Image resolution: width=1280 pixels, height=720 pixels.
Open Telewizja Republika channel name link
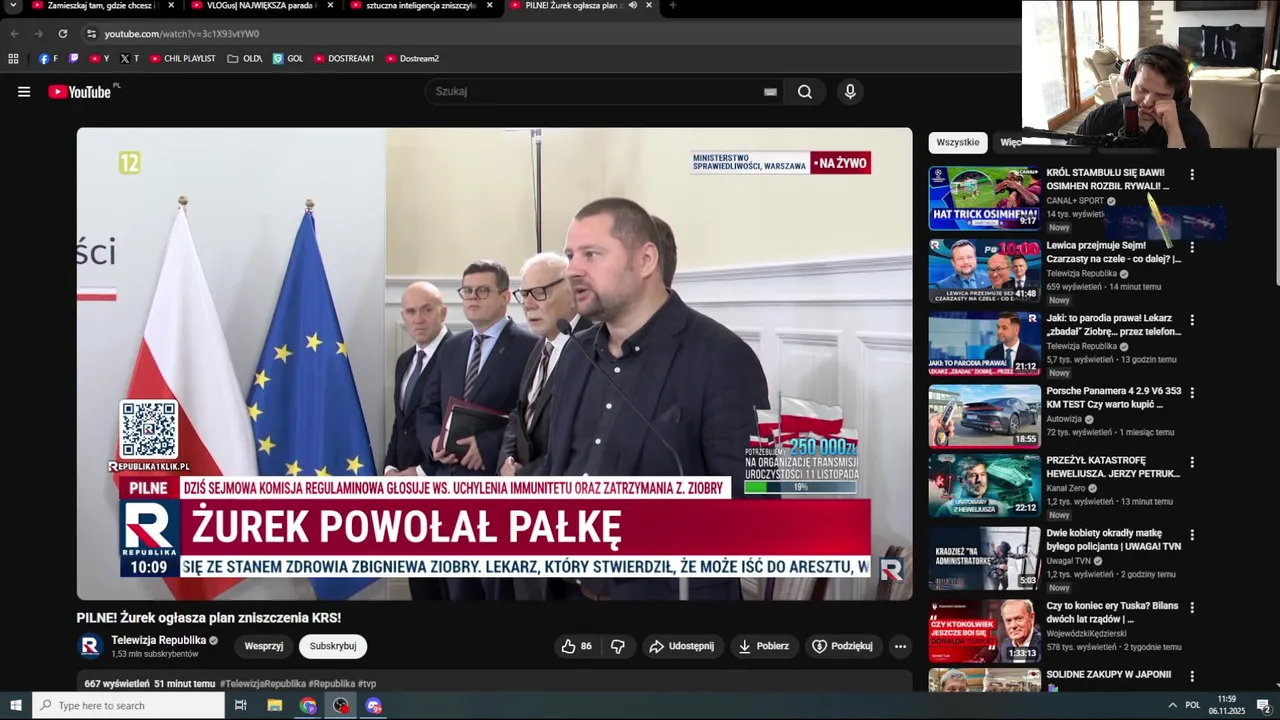[158, 640]
